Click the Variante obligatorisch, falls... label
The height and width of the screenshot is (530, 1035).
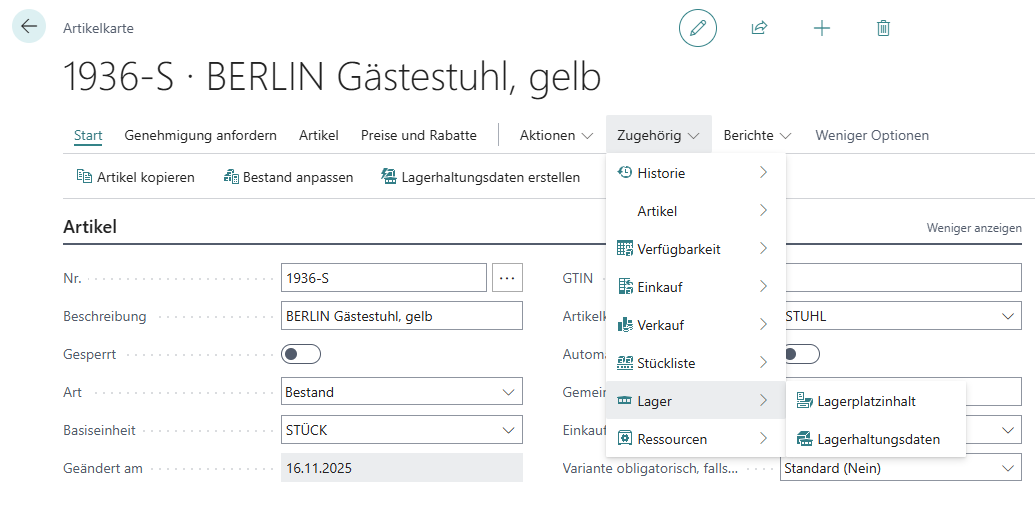(x=650, y=469)
